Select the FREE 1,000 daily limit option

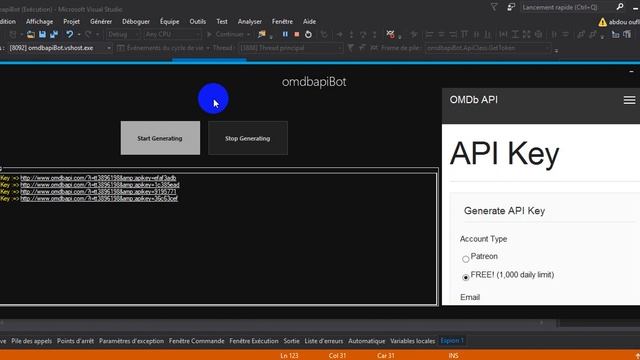465,278
